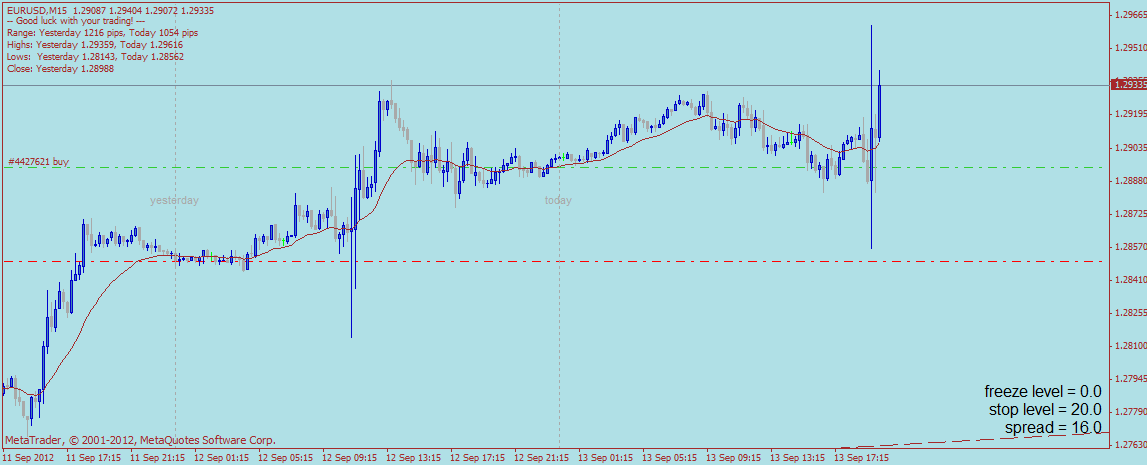Screen dimensions: 1147x465
Task: Click the 'freeze level = 0.0' label
Action: (x=1043, y=391)
